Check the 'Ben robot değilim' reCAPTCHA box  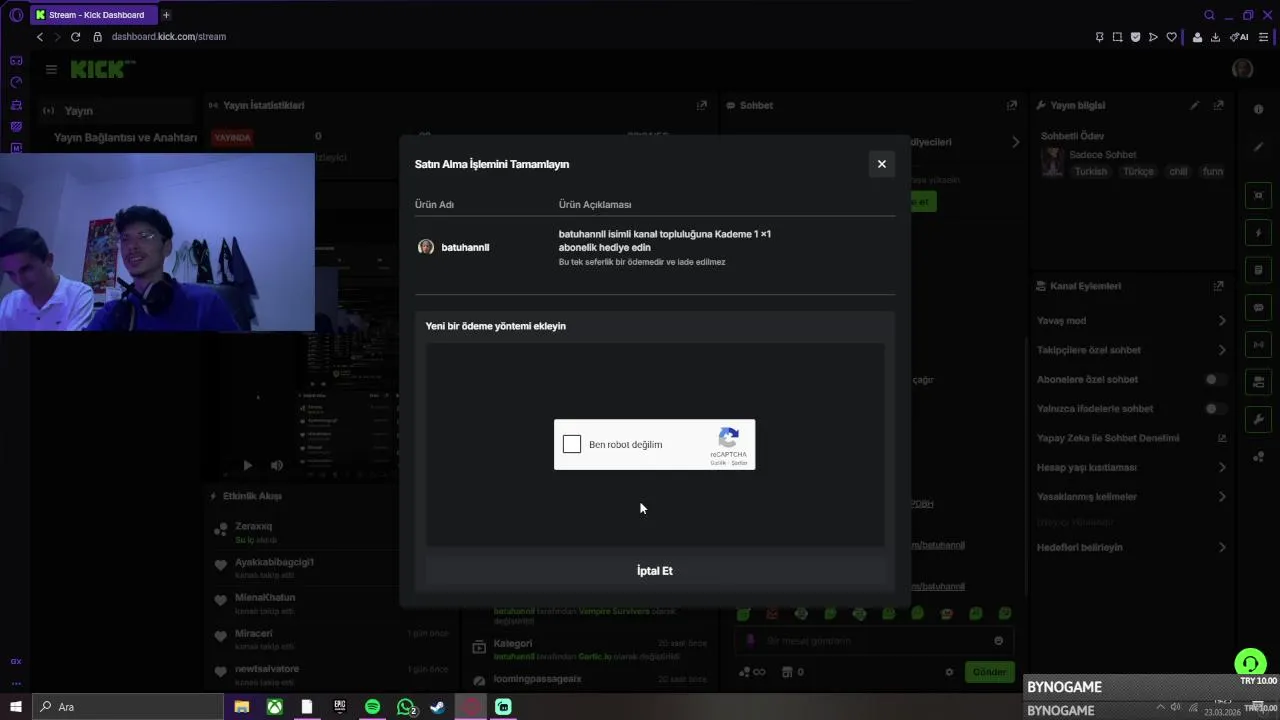(x=572, y=444)
